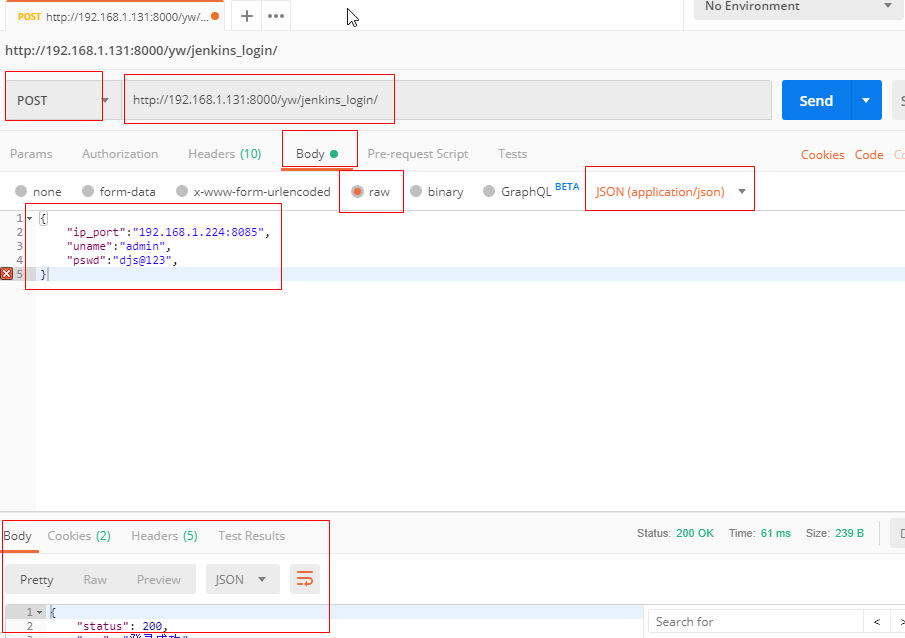Screen dimensions: 905x638
Task: Show the Test Results tab
Action: click(x=252, y=536)
